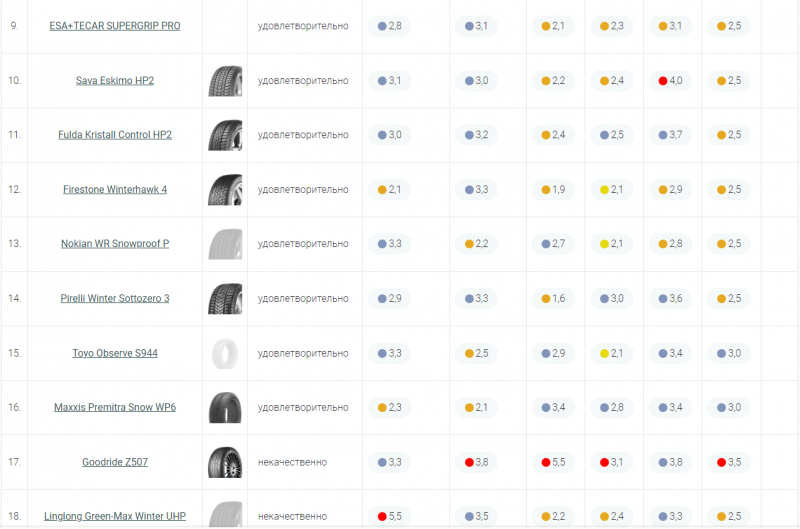Click the Fulda Kristall Control HP2 tire image
Screen dimensions: 800x529
[x=225, y=135]
